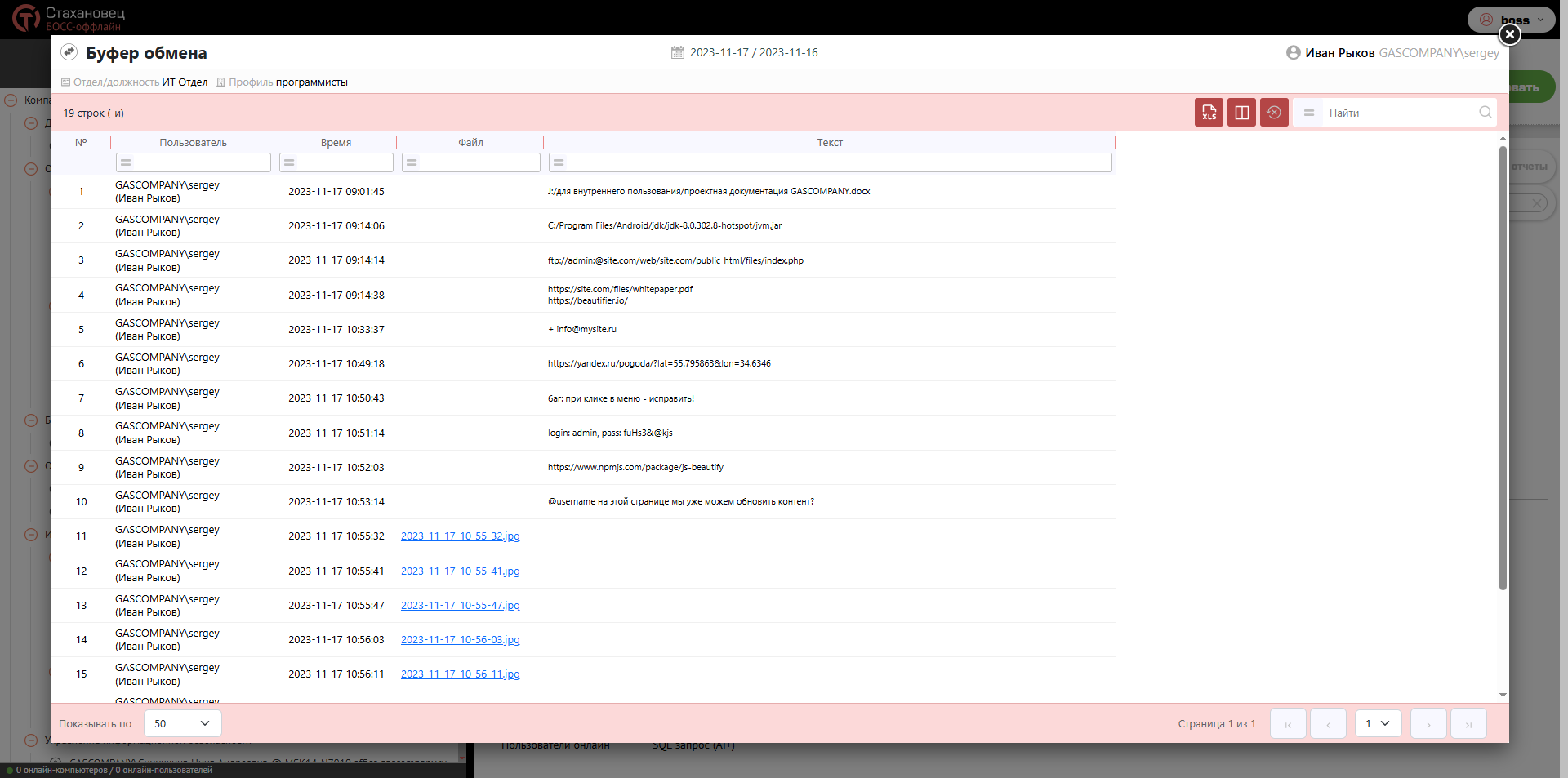Click the reset filters icon button
This screenshot has width=1568, height=778.
tap(1274, 113)
